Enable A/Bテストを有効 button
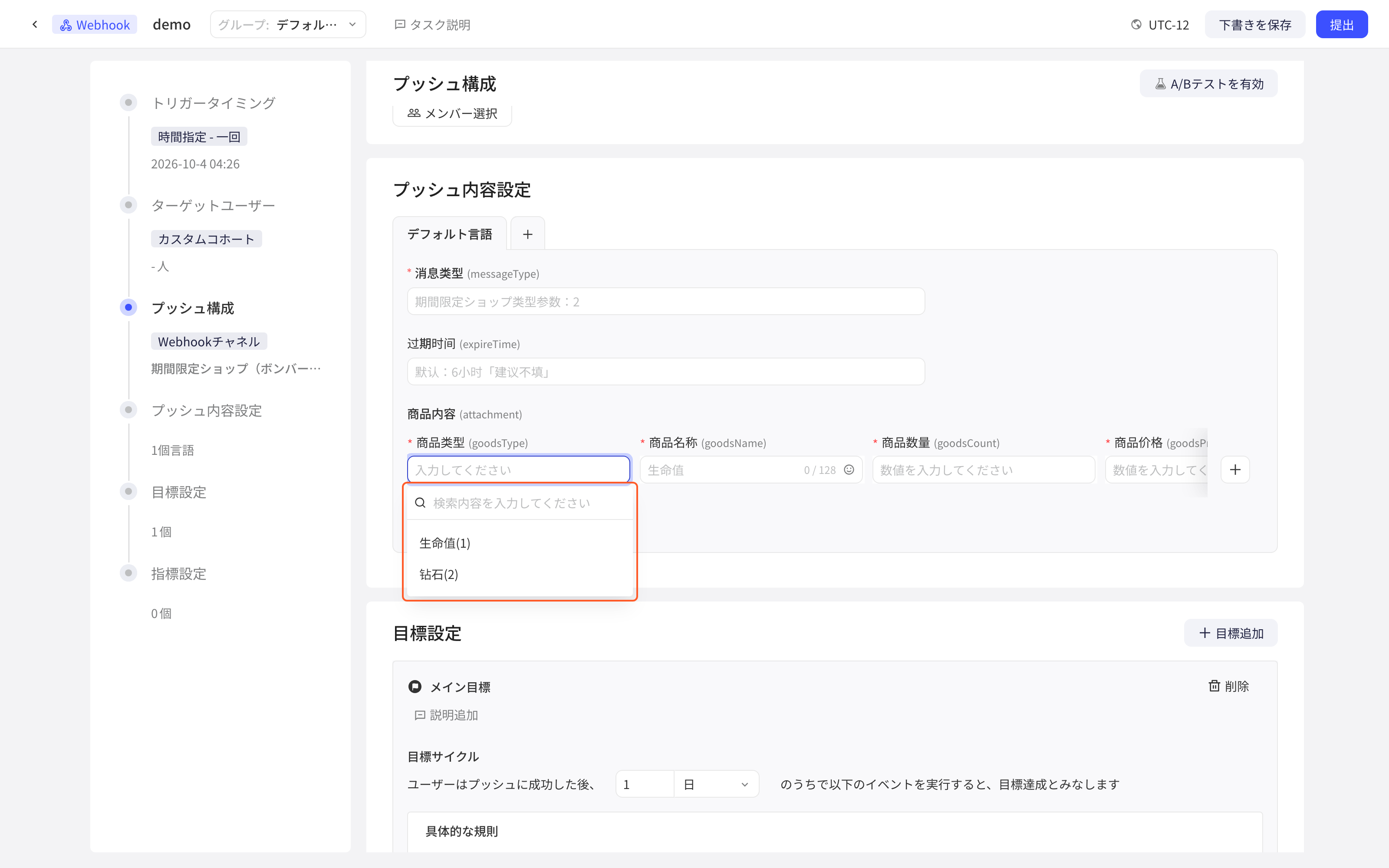1389x868 pixels. [1208, 84]
